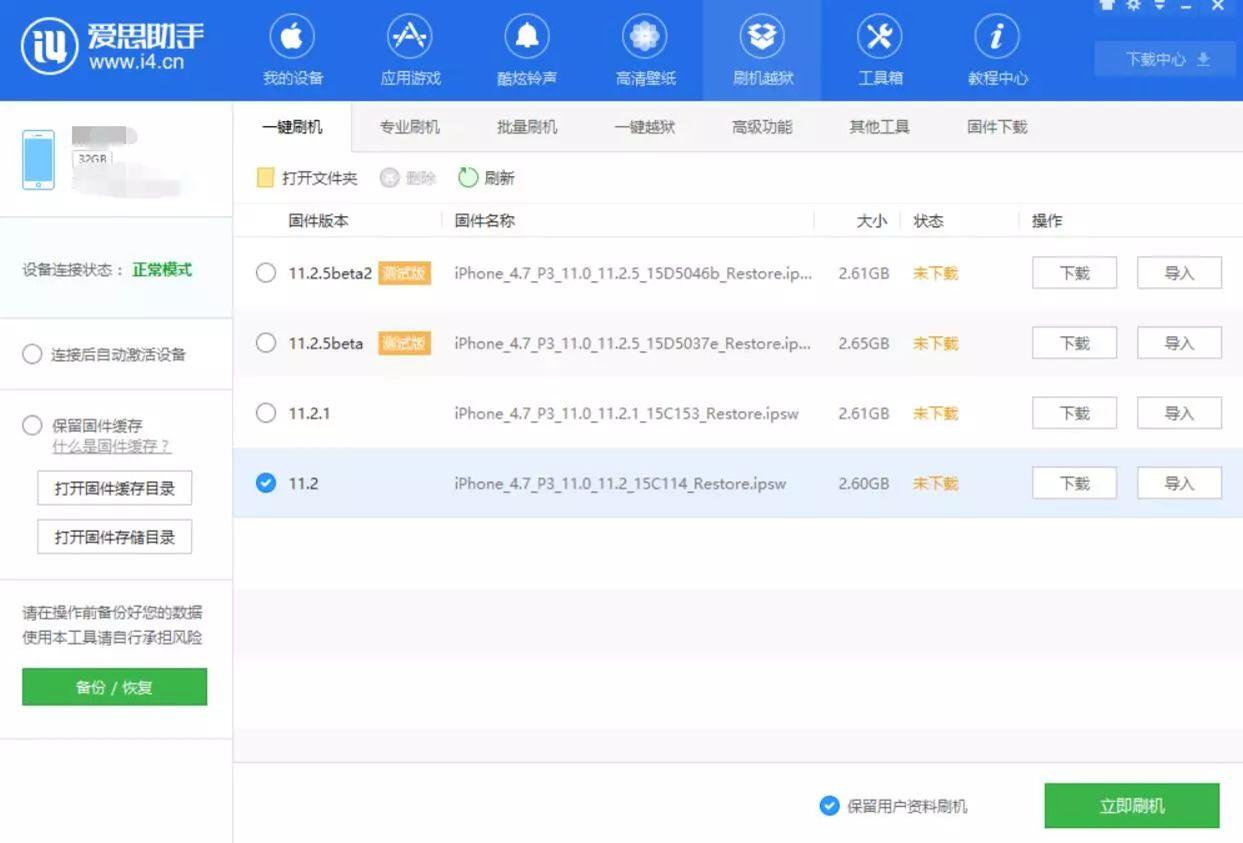1243x843 pixels.
Task: Open the 我的设备 (My Devices) section
Action: point(291,50)
